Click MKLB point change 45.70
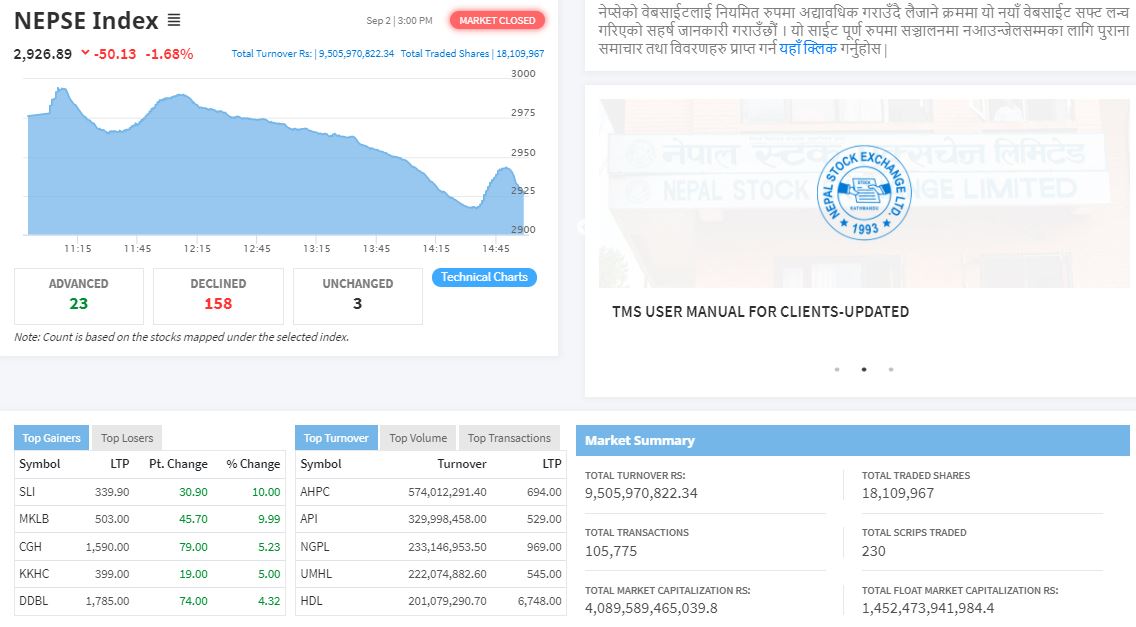The width and height of the screenshot is (1136, 627). tap(193, 520)
